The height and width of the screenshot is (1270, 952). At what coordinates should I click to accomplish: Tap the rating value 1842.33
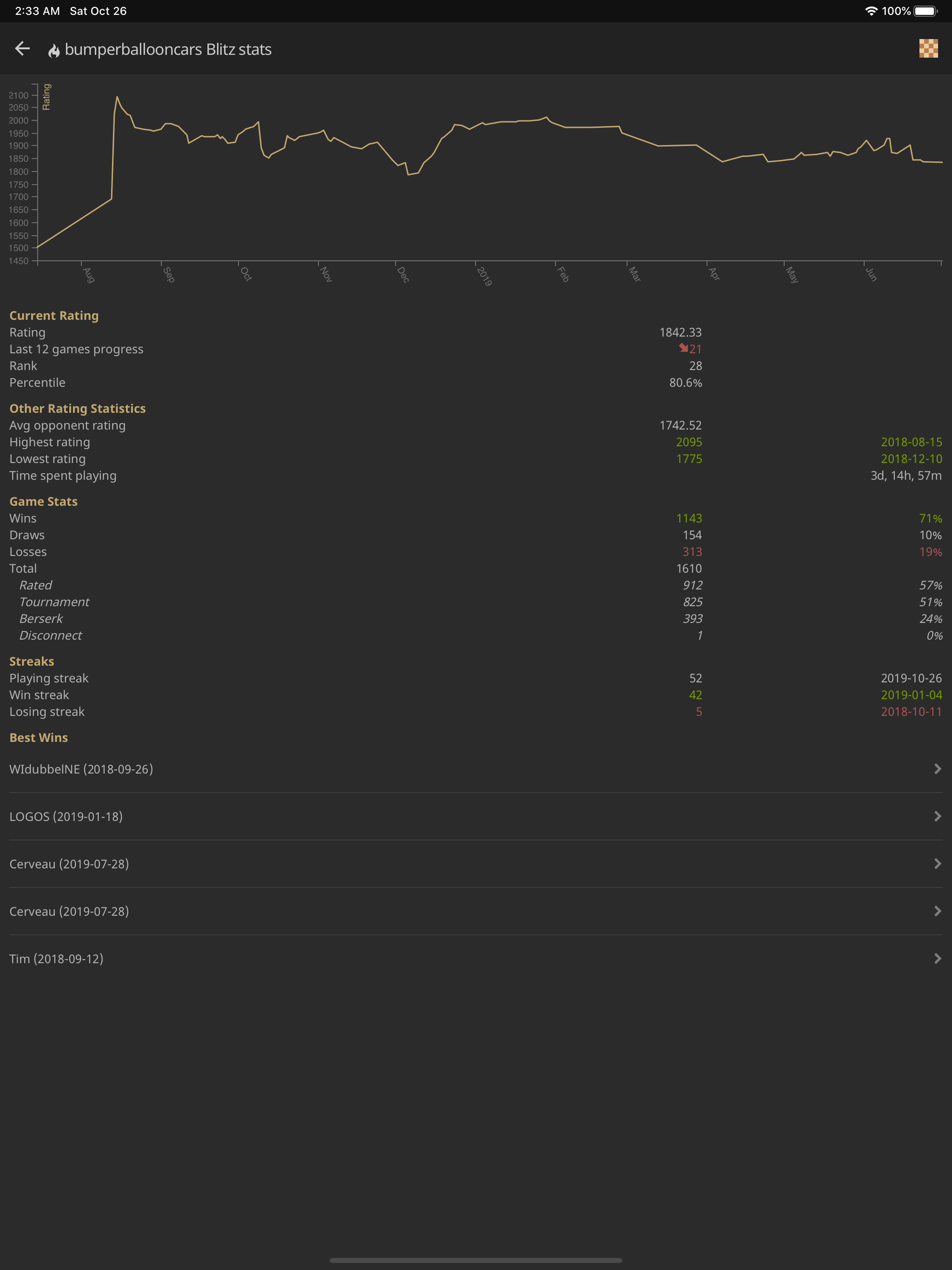(681, 332)
